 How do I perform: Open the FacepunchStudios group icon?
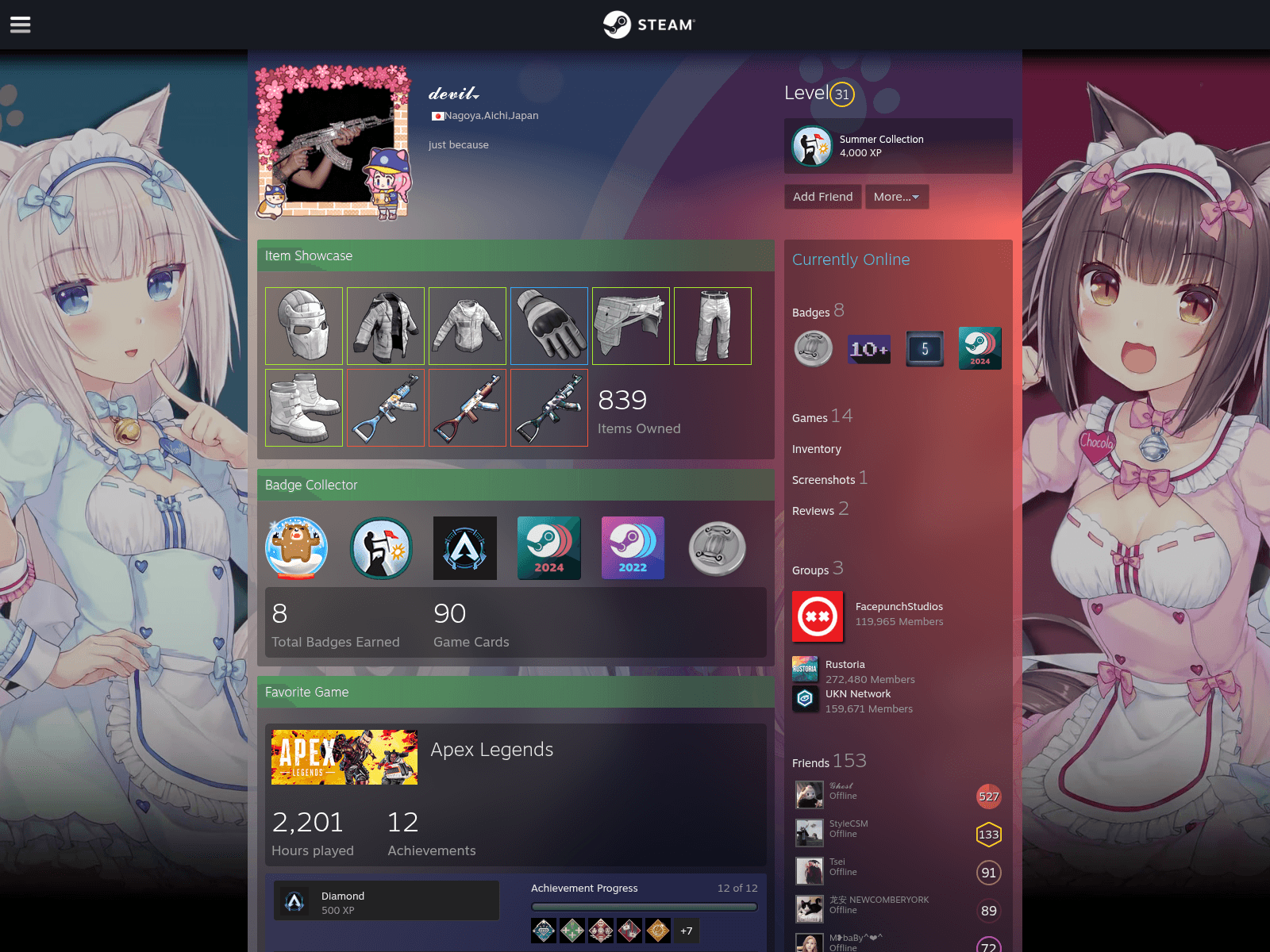point(818,616)
